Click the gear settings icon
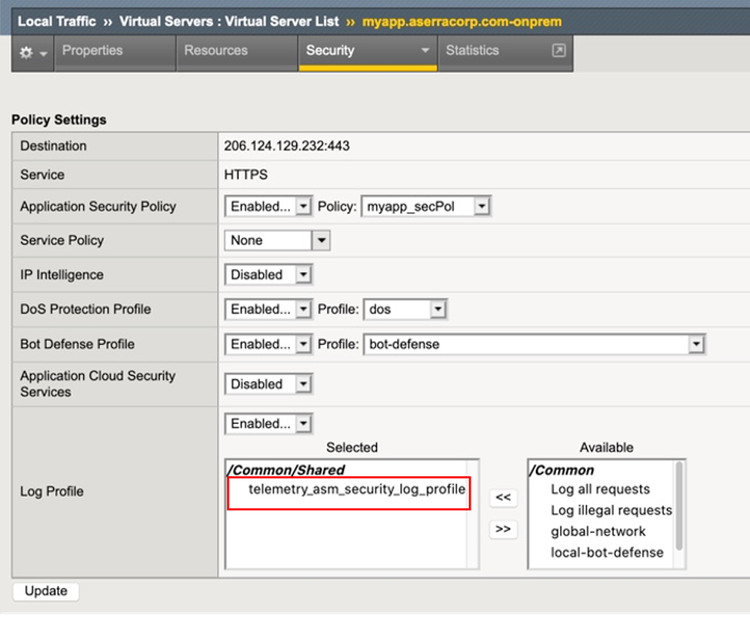750x617 pixels. click(x=27, y=52)
